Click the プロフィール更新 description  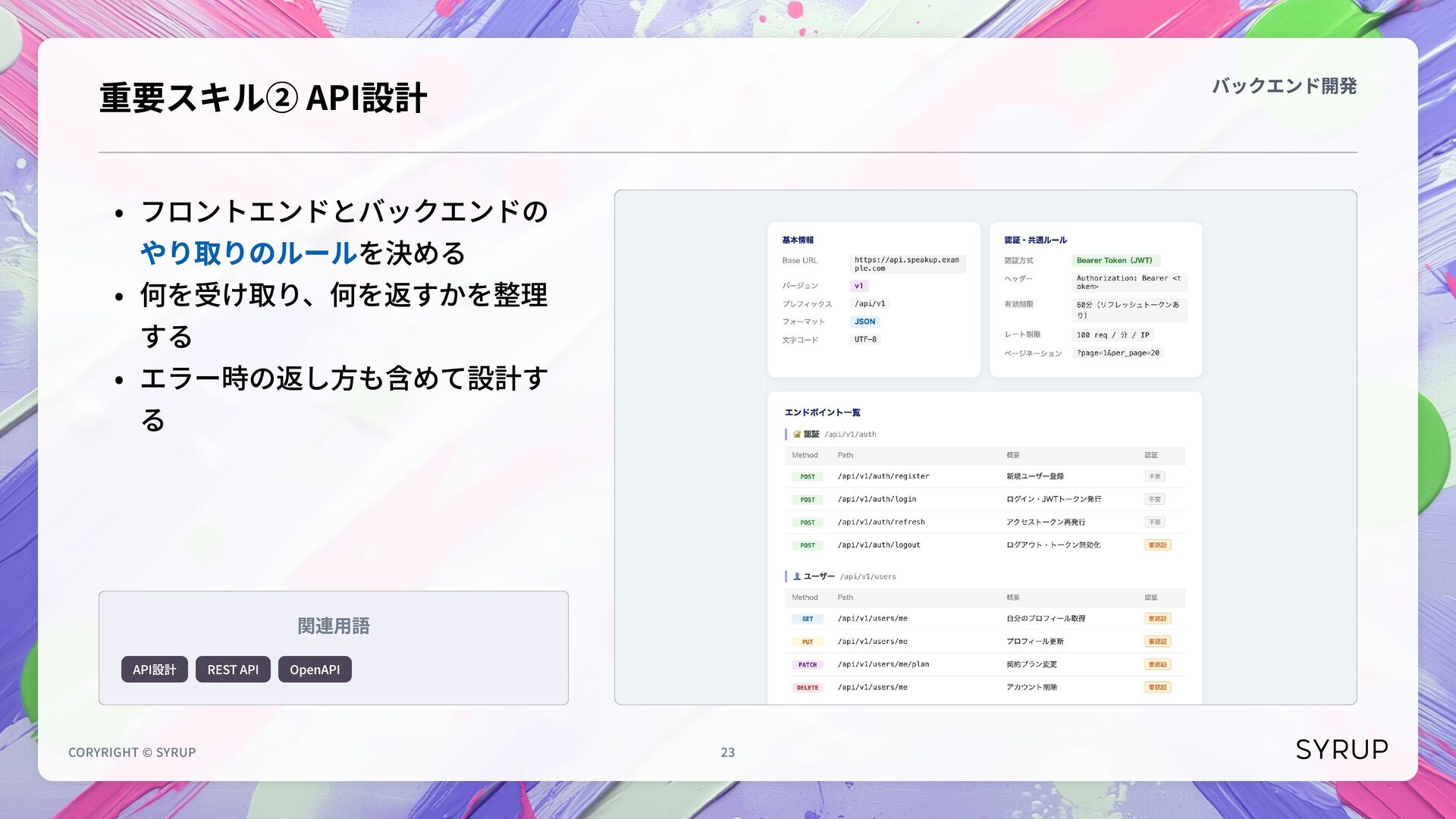point(1035,641)
